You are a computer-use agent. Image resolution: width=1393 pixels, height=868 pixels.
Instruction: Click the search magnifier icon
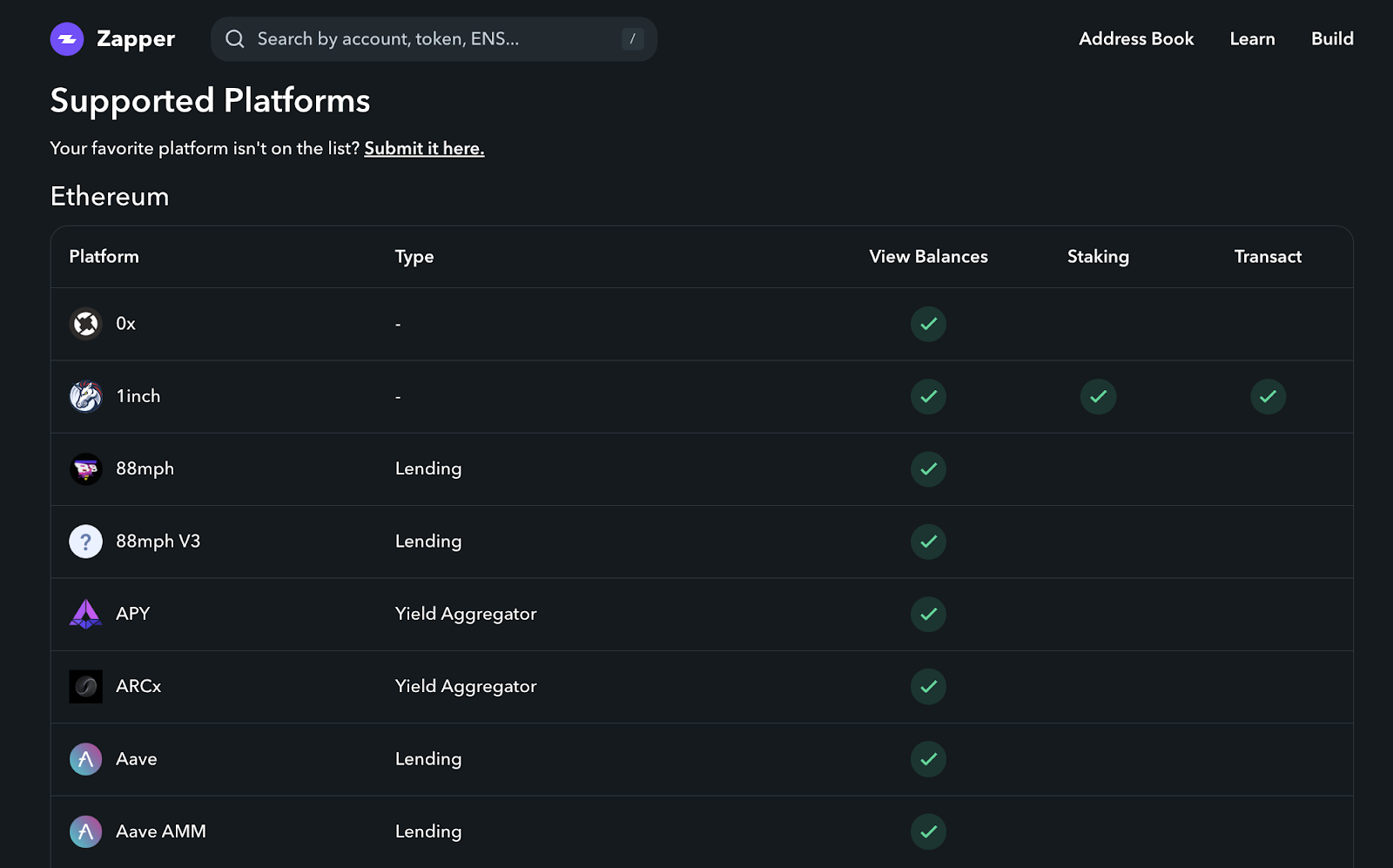[x=235, y=39]
